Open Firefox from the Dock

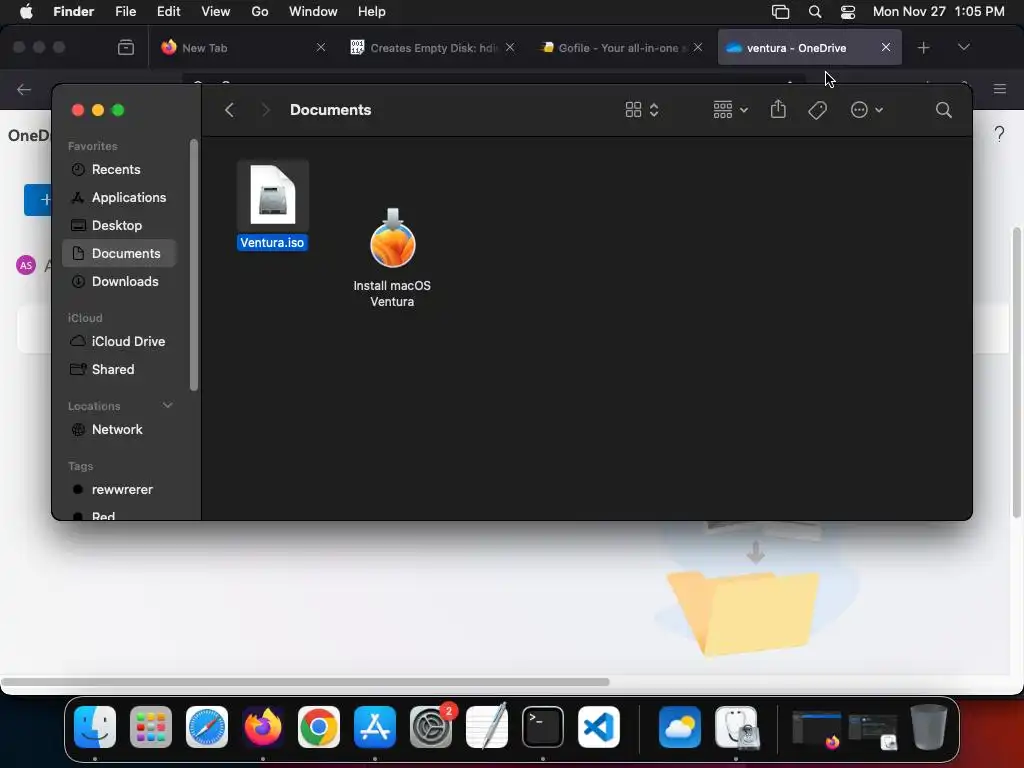point(263,727)
